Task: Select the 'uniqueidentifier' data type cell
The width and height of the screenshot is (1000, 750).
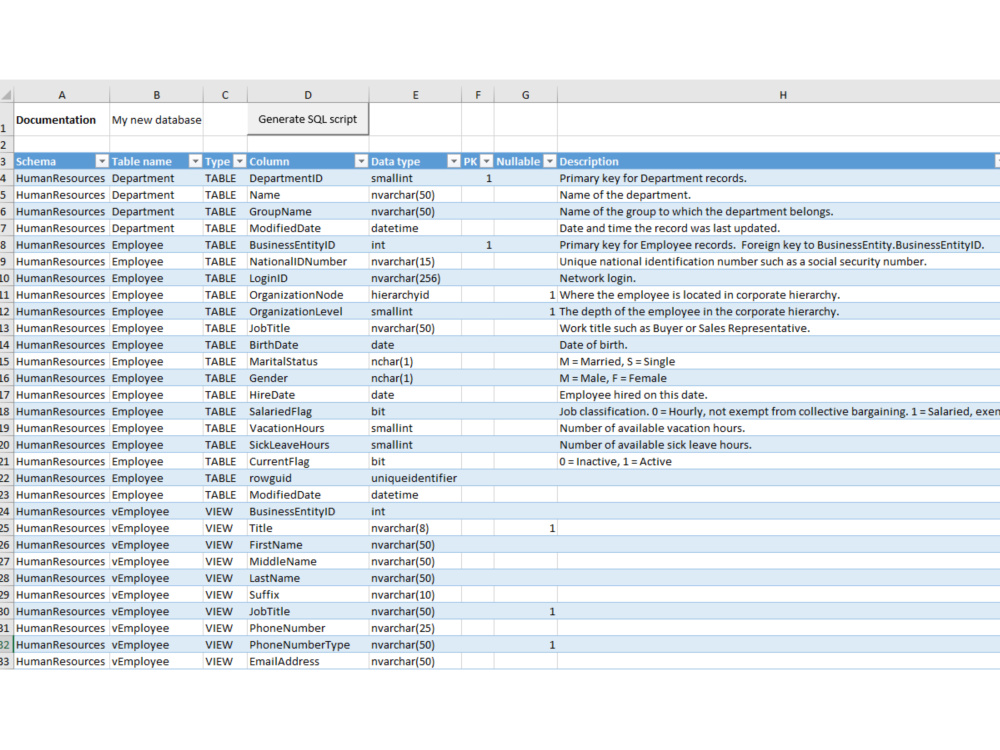Action: pyautogui.click(x=415, y=478)
